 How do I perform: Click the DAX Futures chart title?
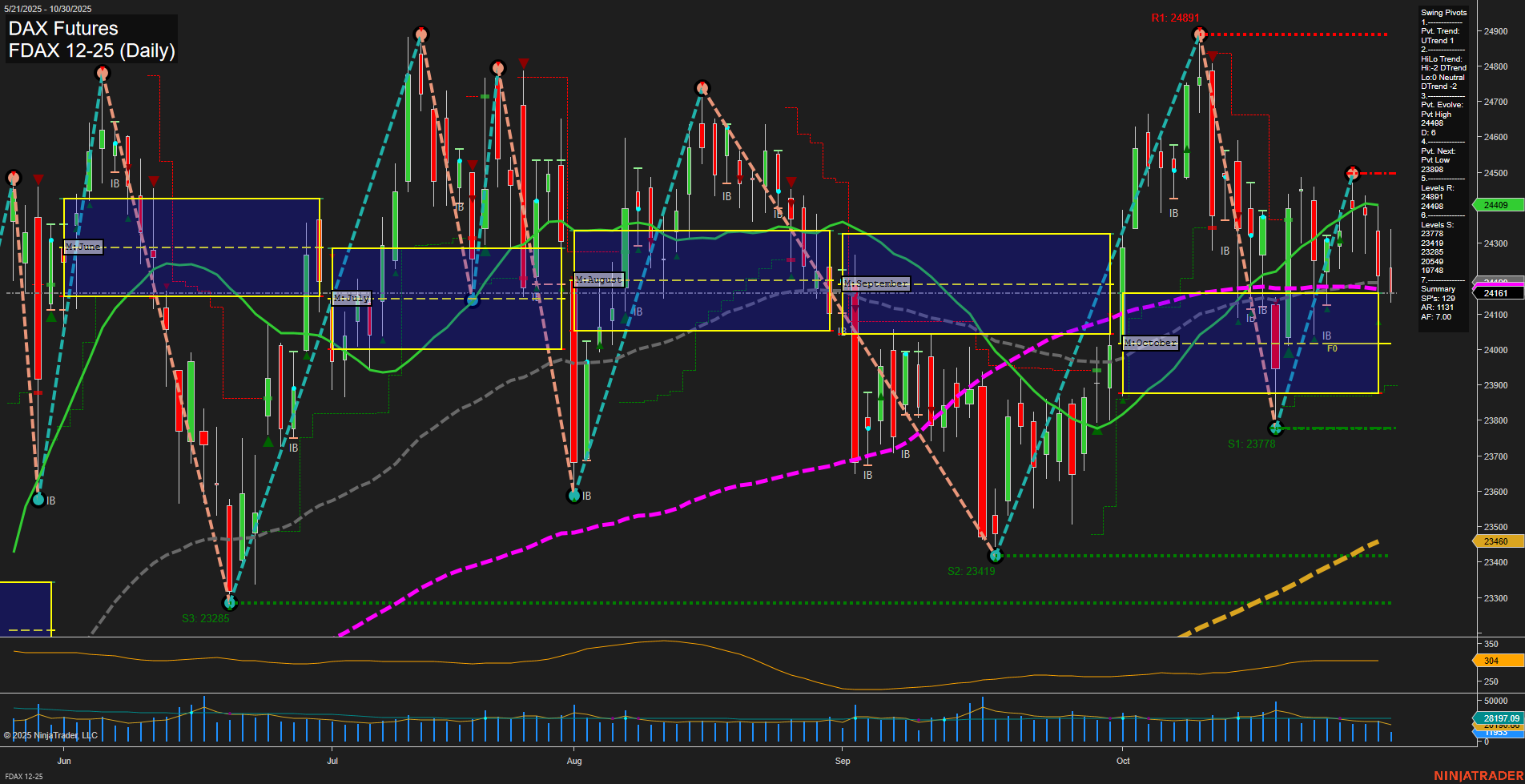[62, 28]
